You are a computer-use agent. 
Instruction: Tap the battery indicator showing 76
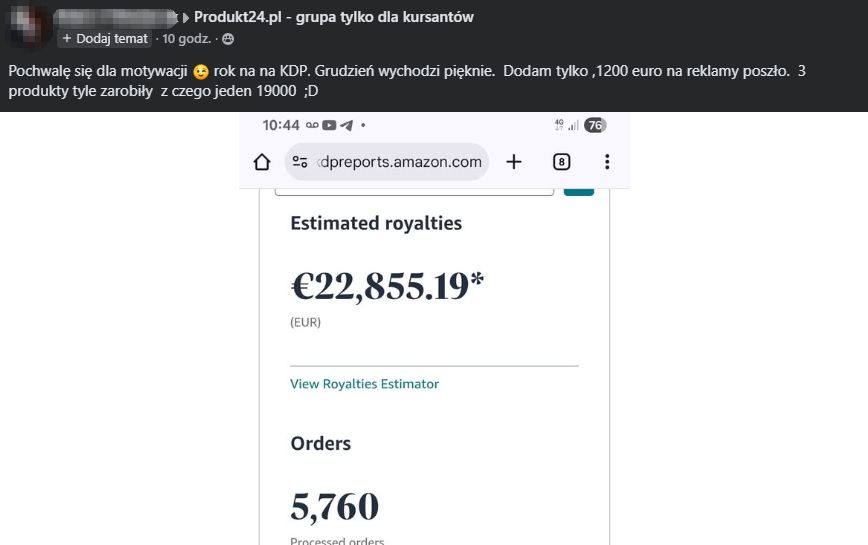coord(595,125)
